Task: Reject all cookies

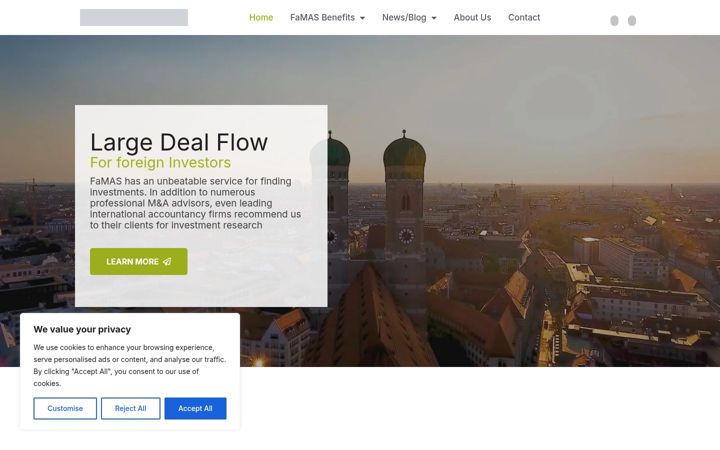Action: pos(130,408)
